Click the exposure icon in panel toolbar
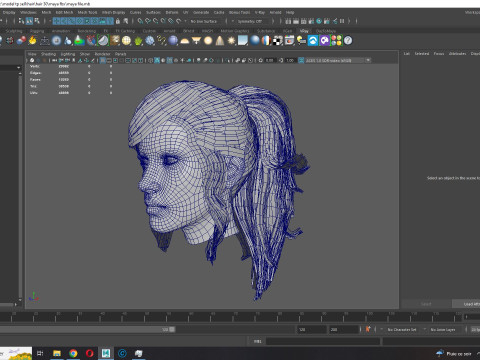The height and width of the screenshot is (360, 480). 261,60
